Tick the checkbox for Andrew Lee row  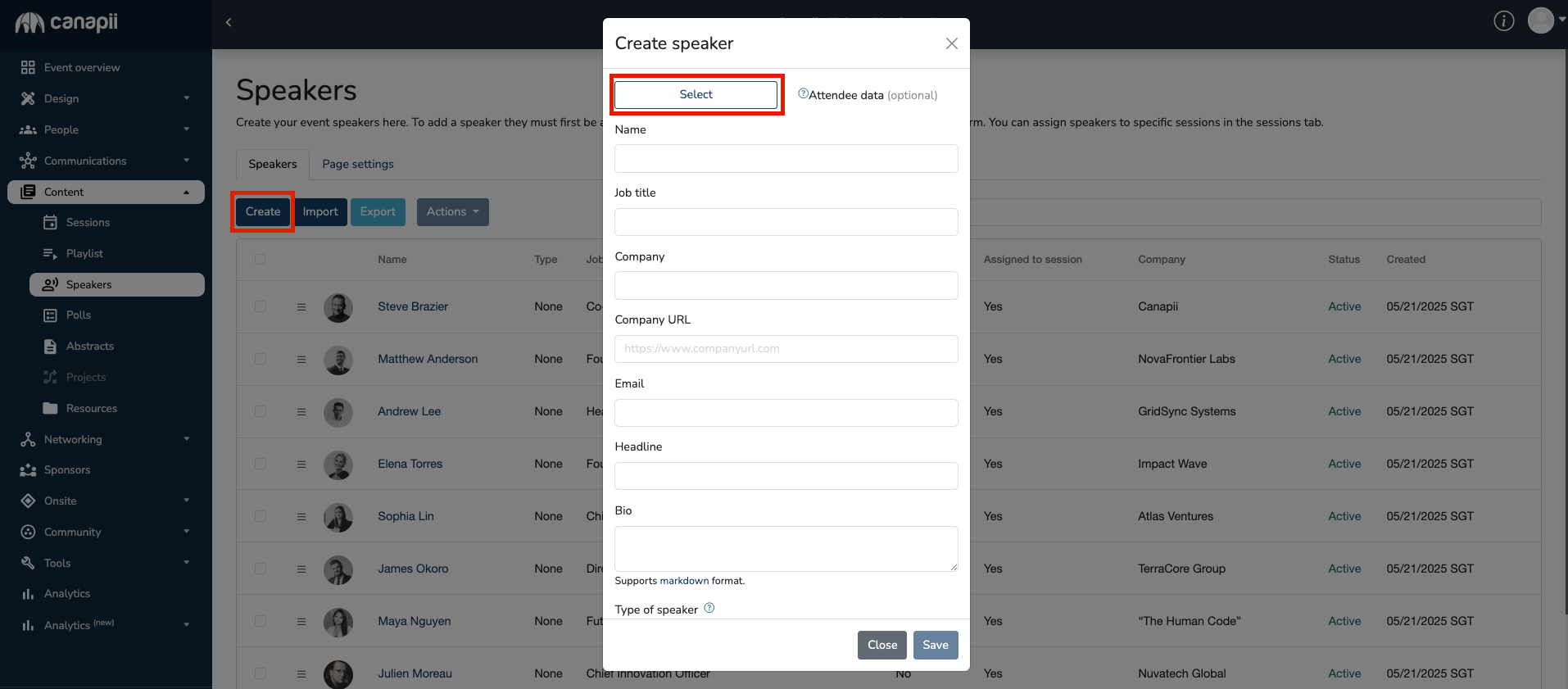click(261, 411)
